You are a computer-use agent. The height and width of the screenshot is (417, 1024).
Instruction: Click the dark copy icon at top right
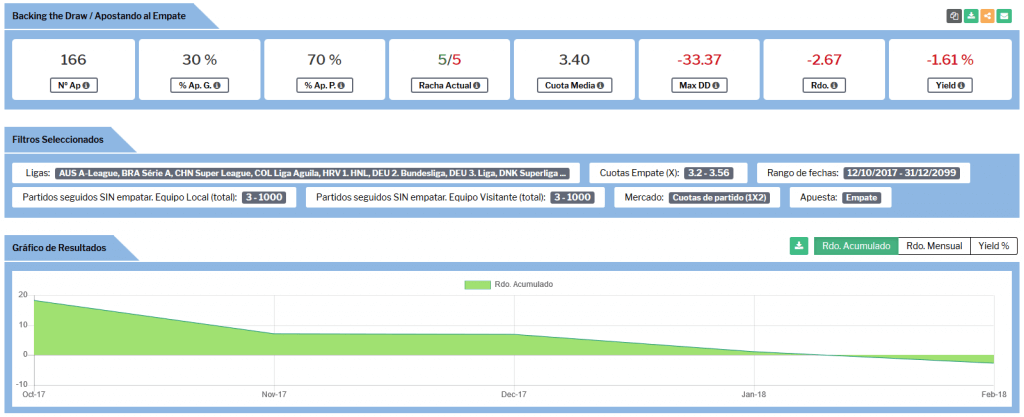pos(954,15)
